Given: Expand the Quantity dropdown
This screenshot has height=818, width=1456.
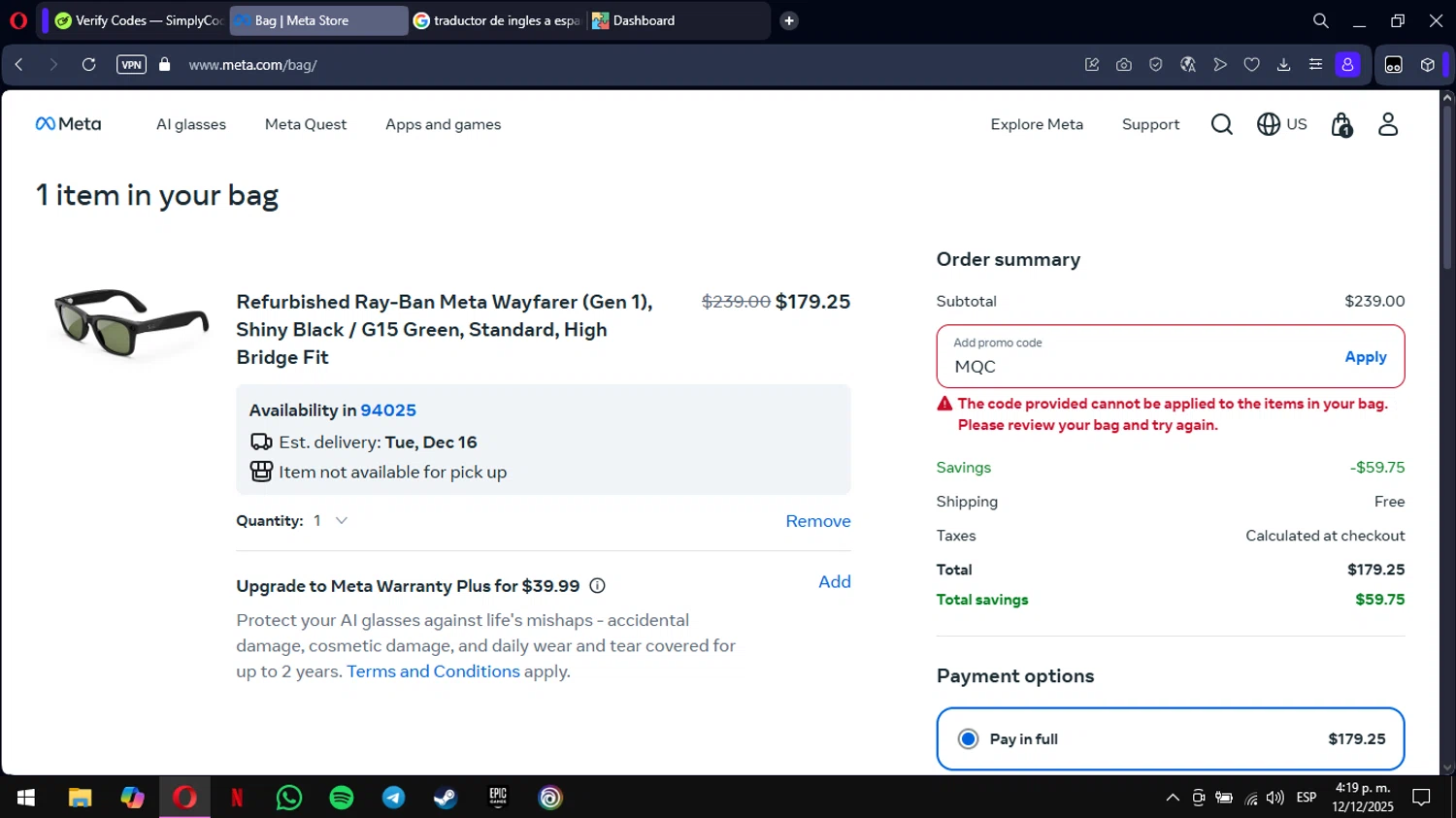Looking at the screenshot, I should (329, 521).
